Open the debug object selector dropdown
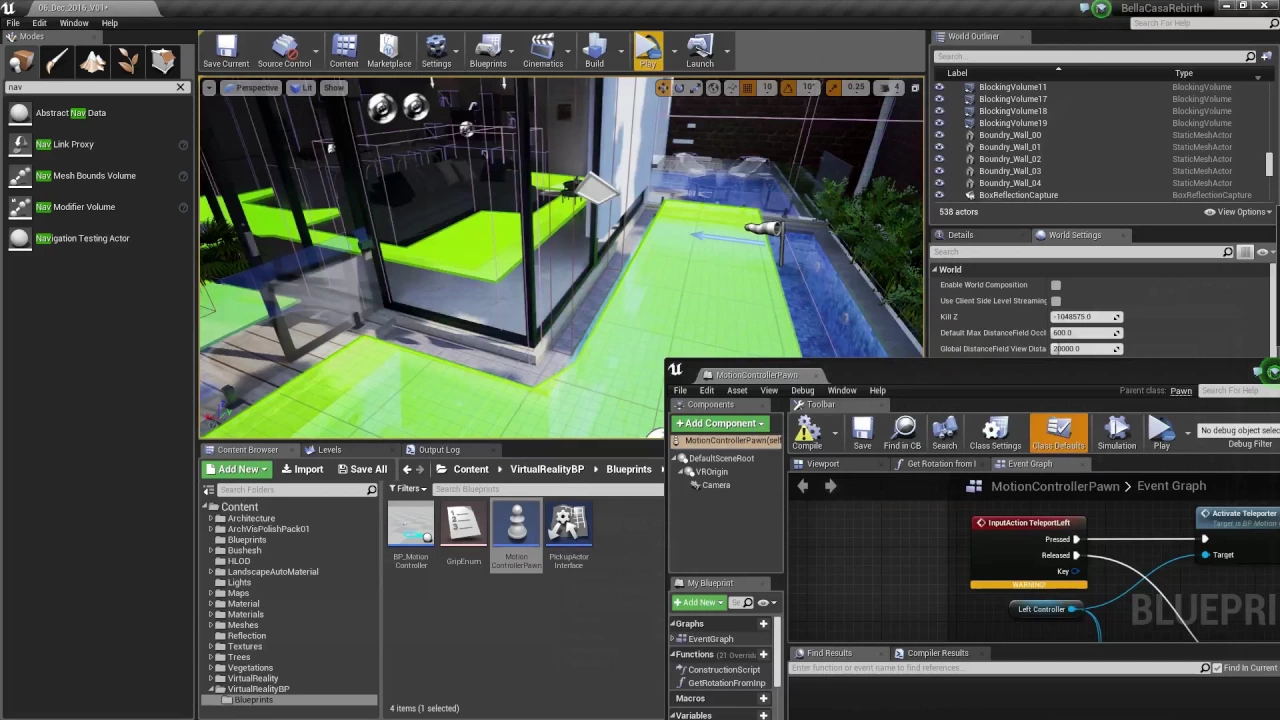 (1238, 430)
